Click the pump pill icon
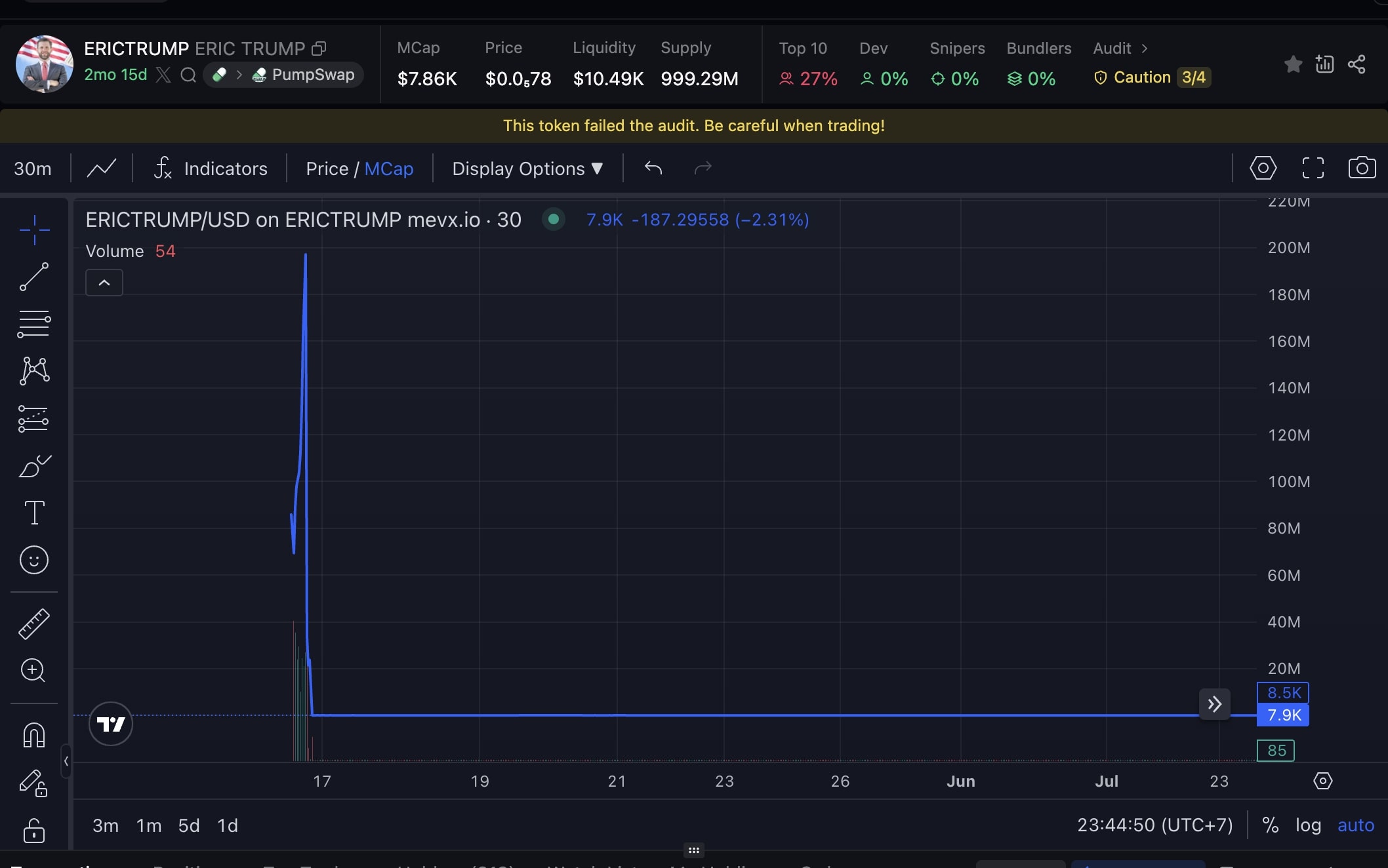 pyautogui.click(x=219, y=75)
